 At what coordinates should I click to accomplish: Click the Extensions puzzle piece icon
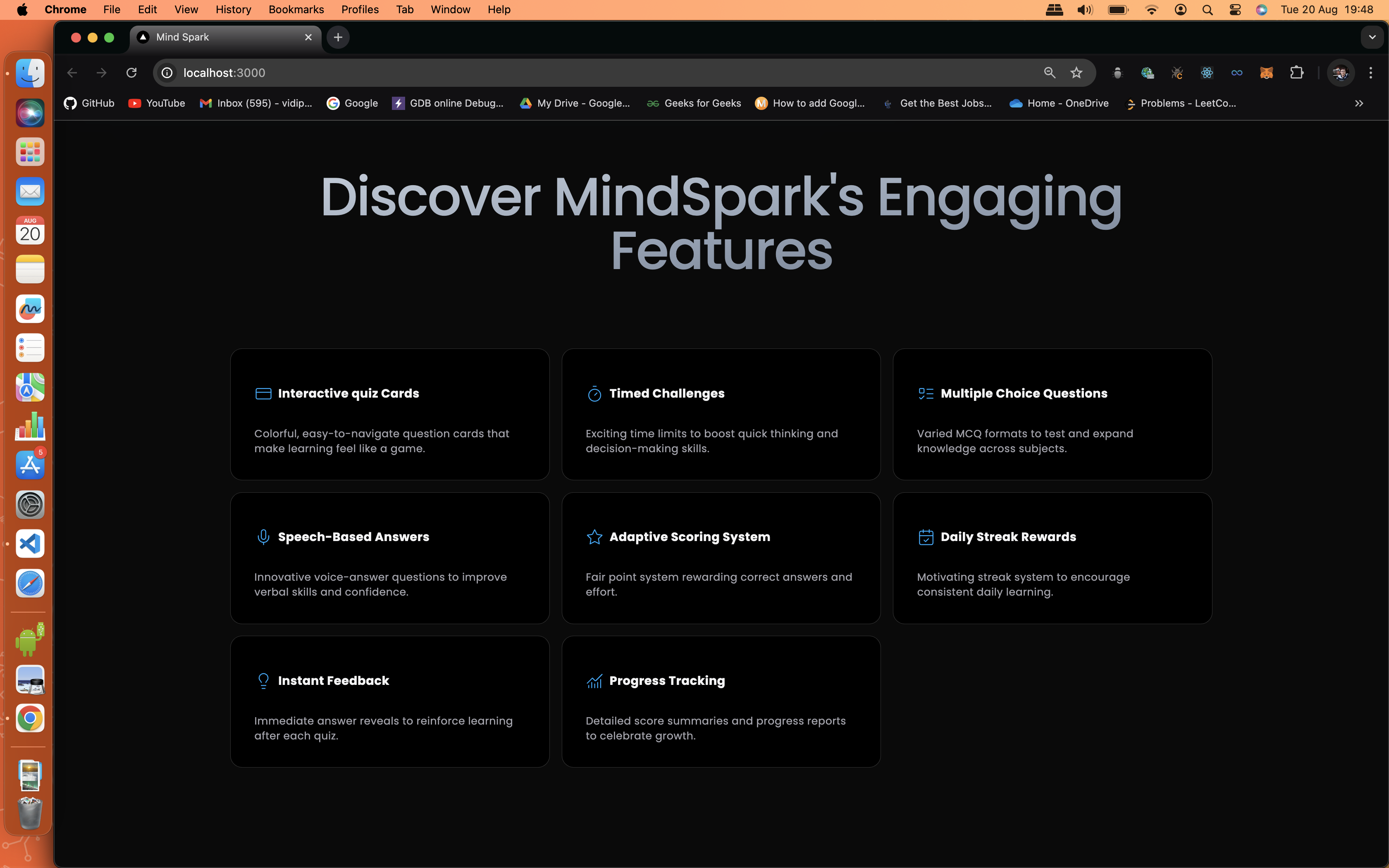(1296, 73)
